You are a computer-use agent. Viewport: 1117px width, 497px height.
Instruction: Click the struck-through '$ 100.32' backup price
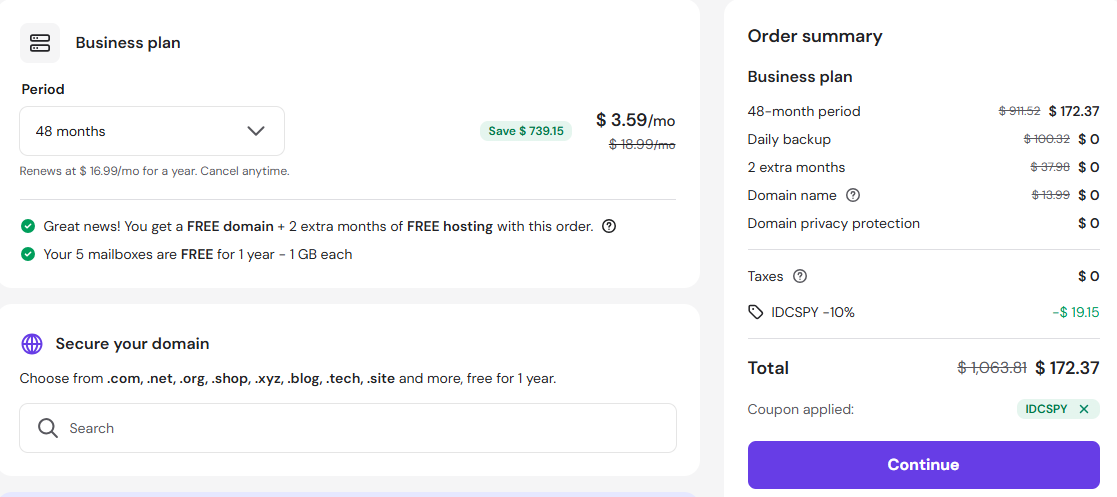(x=1047, y=140)
